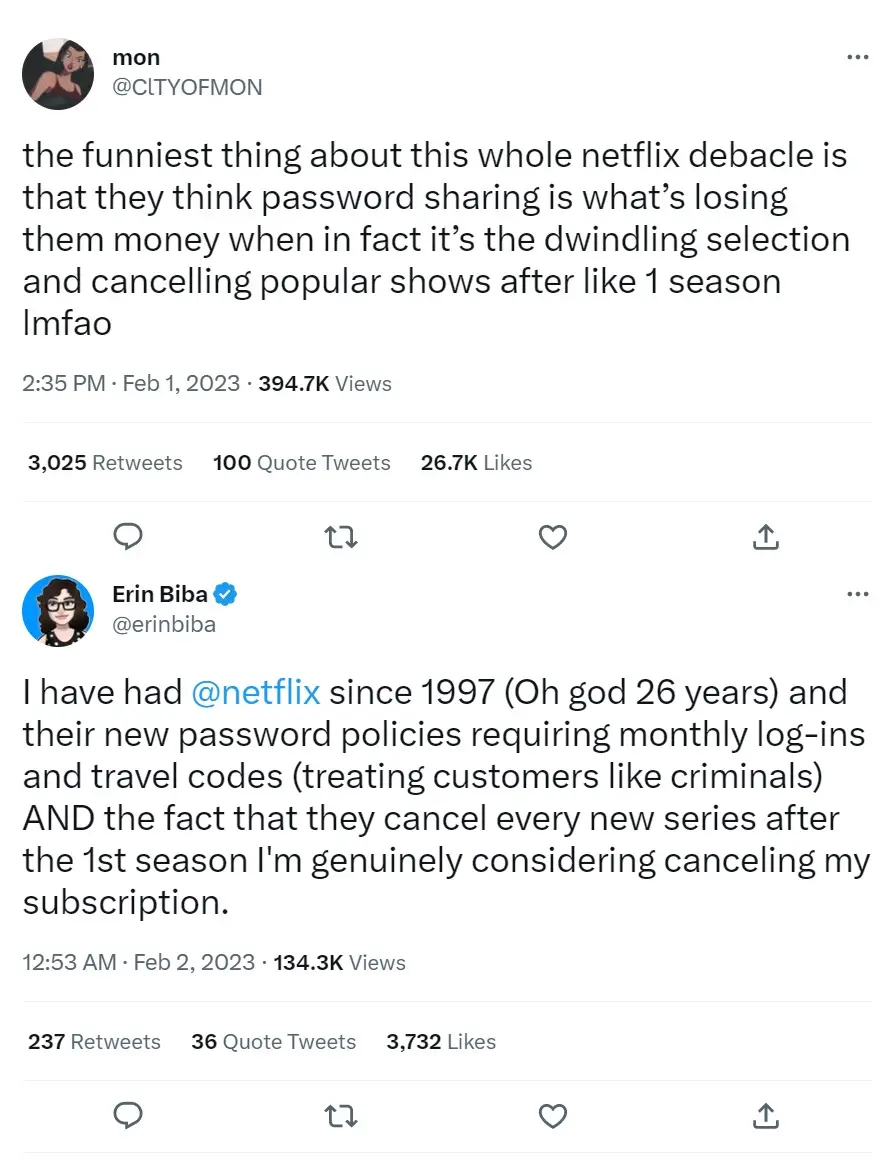Open the more options menu on mon's tweet
The width and height of the screenshot is (896, 1164).
coord(857,57)
